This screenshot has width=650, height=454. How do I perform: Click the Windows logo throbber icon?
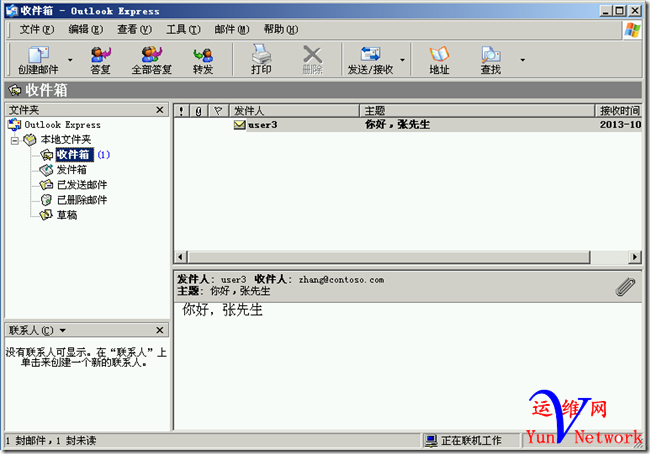[x=633, y=30]
